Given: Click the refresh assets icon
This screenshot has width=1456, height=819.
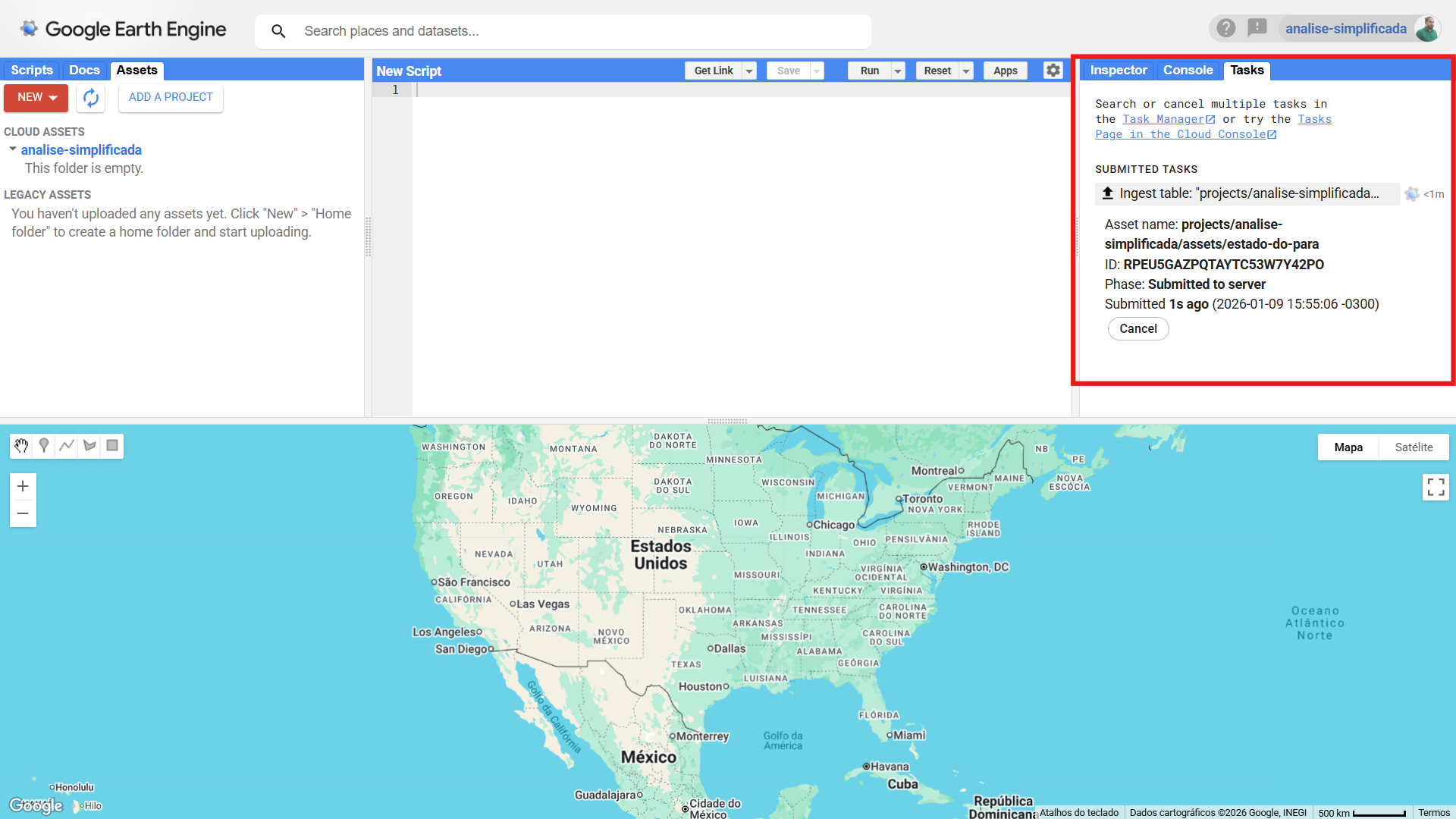Looking at the screenshot, I should coord(91,98).
